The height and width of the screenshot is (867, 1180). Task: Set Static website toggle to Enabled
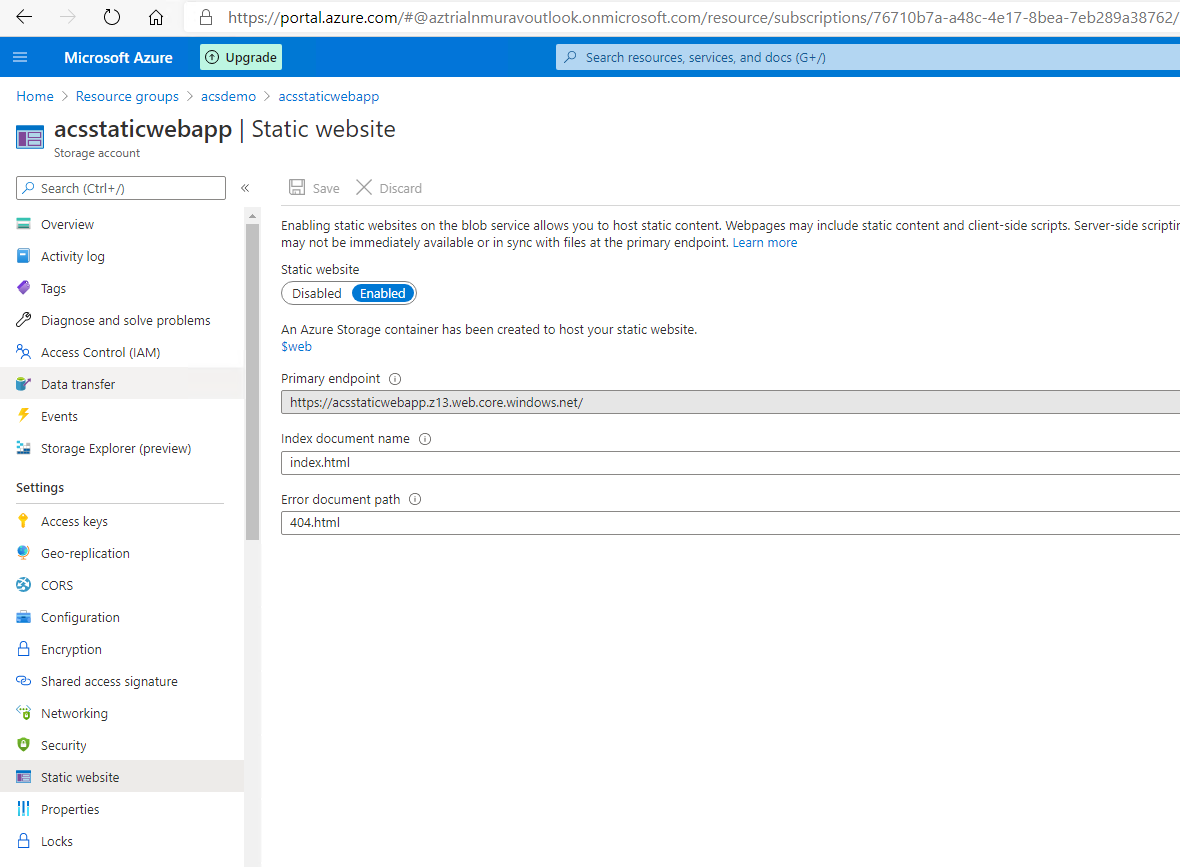tap(382, 294)
